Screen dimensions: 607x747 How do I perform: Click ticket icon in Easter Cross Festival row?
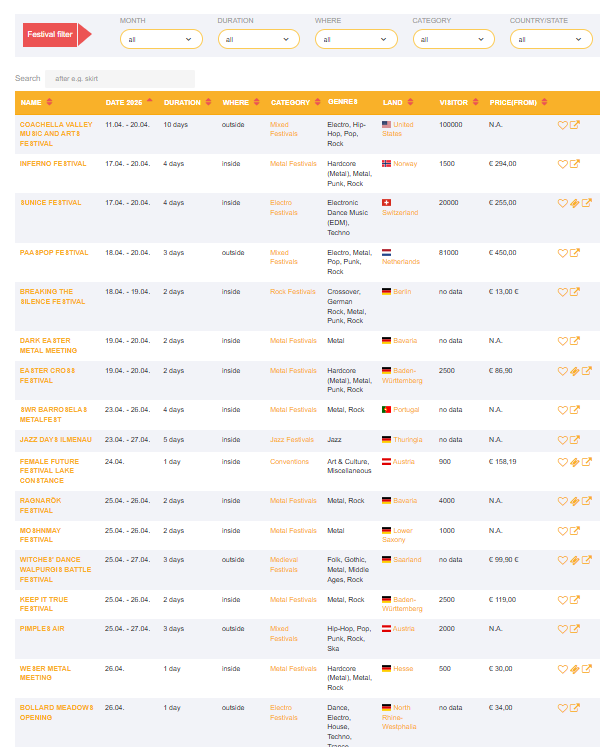pyautogui.click(x=575, y=371)
